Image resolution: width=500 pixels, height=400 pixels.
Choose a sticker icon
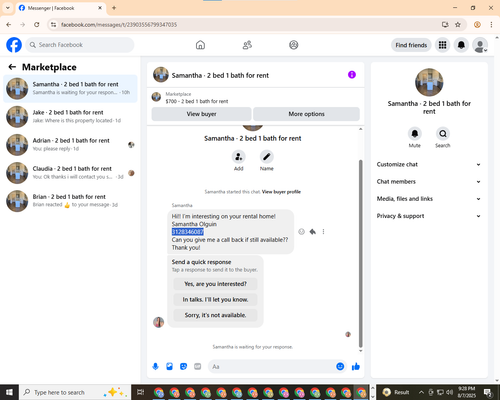[183, 367]
